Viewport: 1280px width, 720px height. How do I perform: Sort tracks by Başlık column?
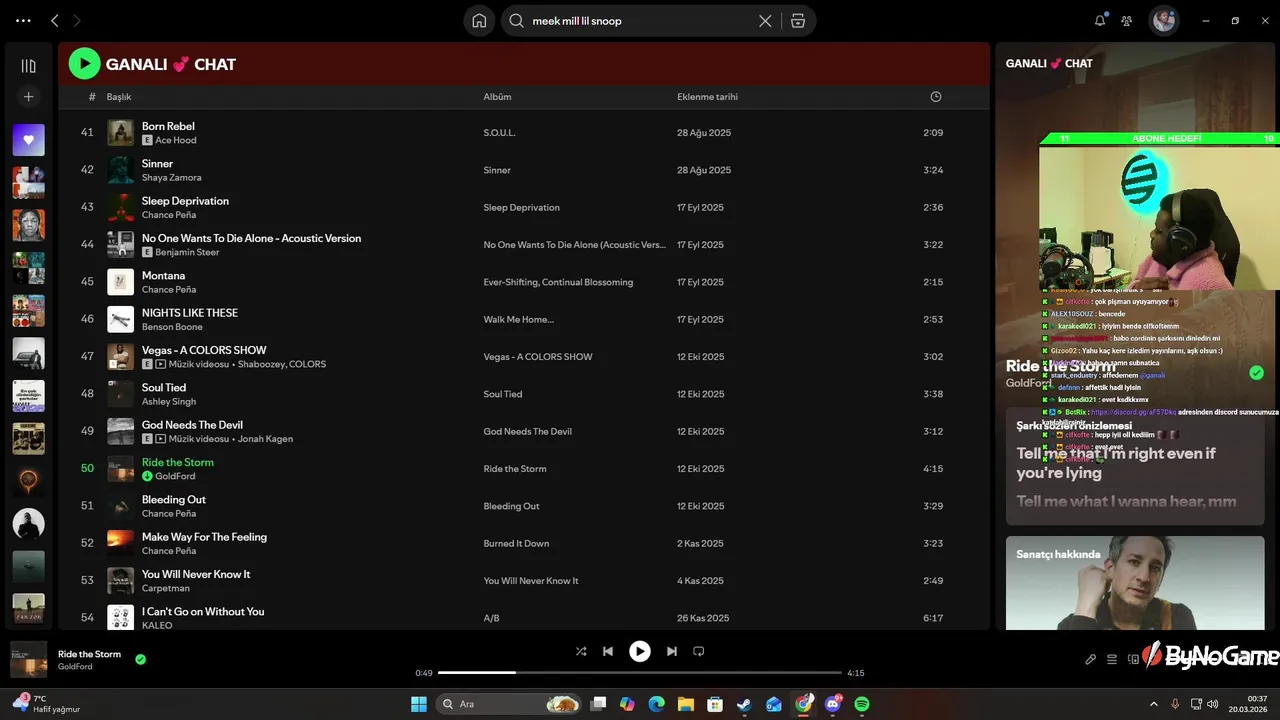[119, 97]
